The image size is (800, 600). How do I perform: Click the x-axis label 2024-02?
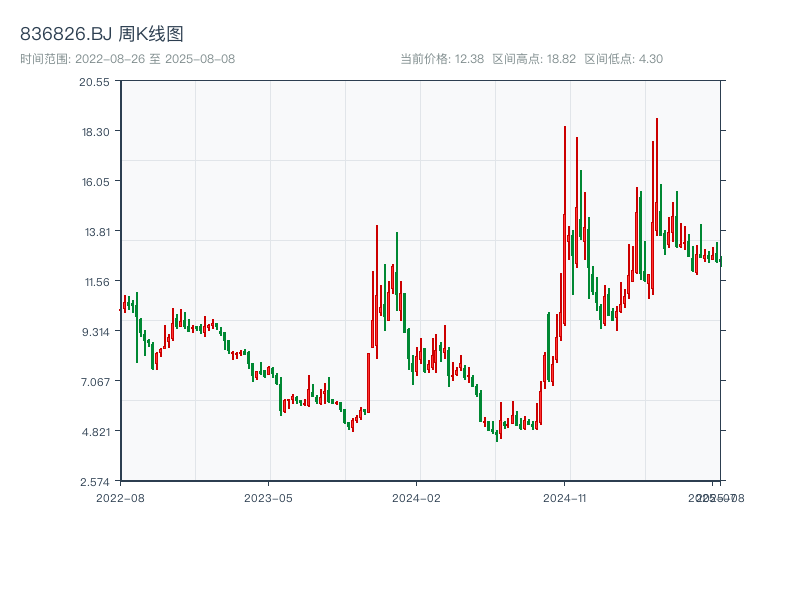(x=416, y=498)
